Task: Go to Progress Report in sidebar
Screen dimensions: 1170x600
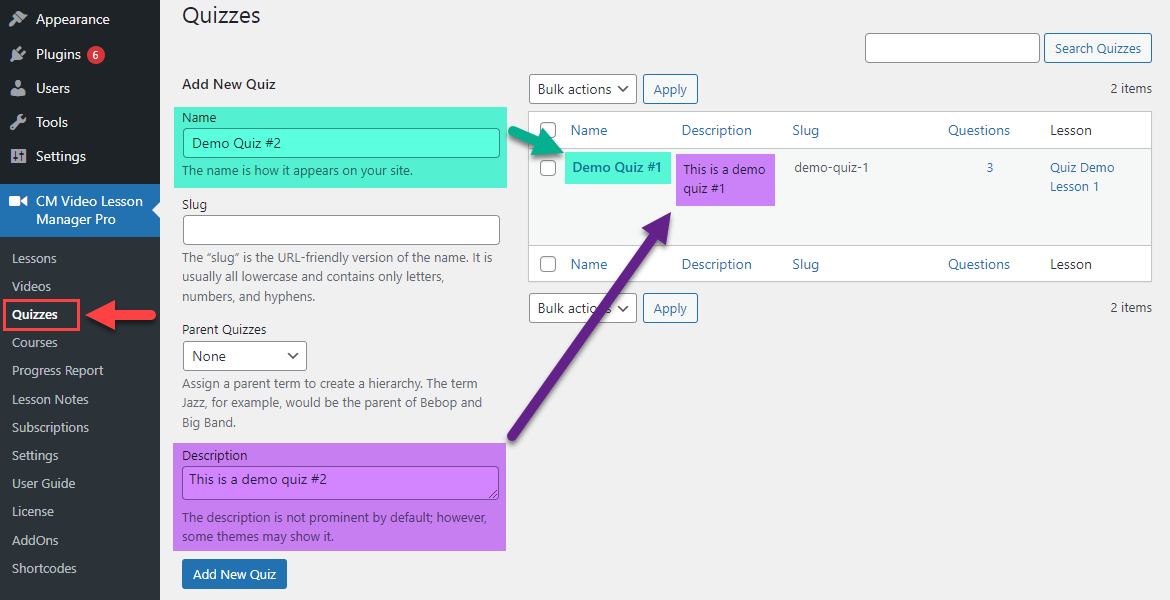Action: coord(57,370)
